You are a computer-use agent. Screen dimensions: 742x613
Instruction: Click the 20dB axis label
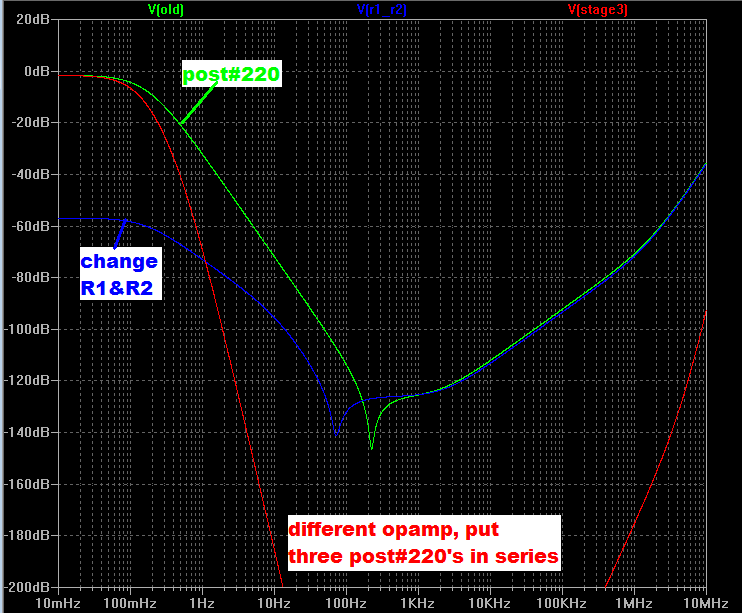tap(33, 19)
